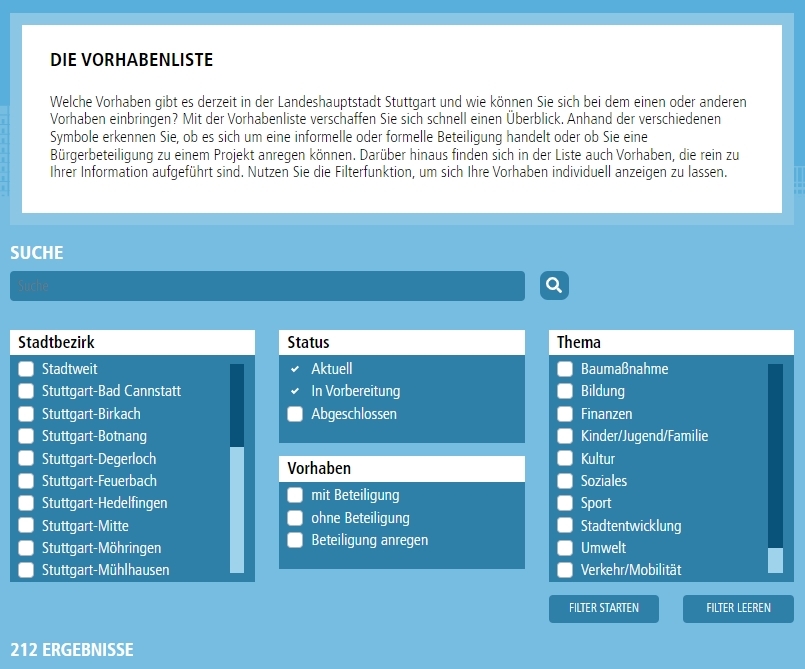Image resolution: width=805 pixels, height=669 pixels.
Task: Tick the Stuttgart-Mitte district checkbox
Action: tap(26, 526)
